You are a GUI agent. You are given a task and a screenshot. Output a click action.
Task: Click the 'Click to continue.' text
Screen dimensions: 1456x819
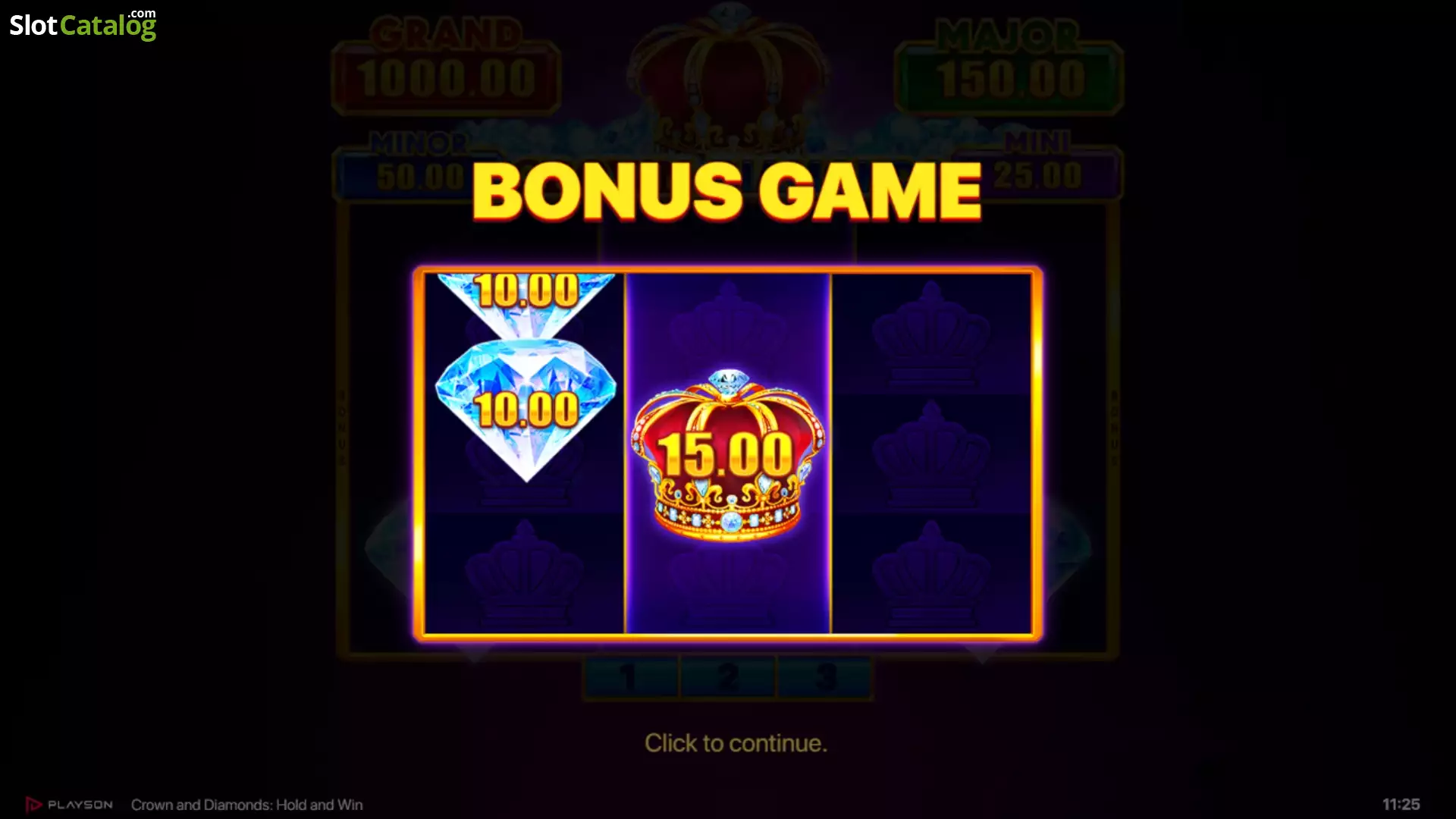click(x=736, y=743)
